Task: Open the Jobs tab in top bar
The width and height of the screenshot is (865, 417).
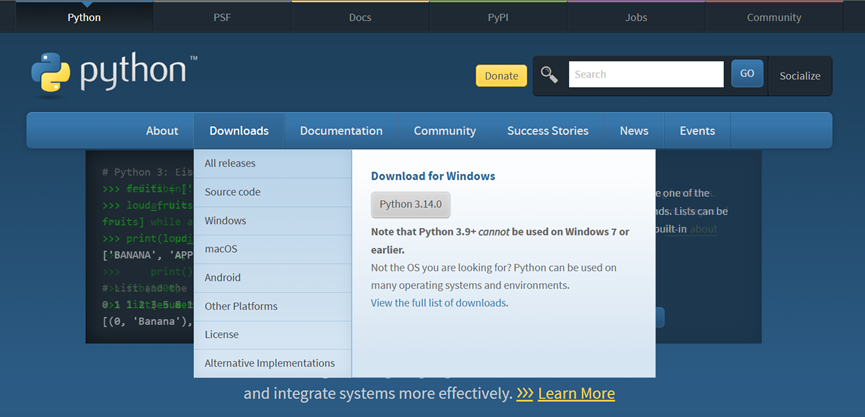Action: coord(636,18)
